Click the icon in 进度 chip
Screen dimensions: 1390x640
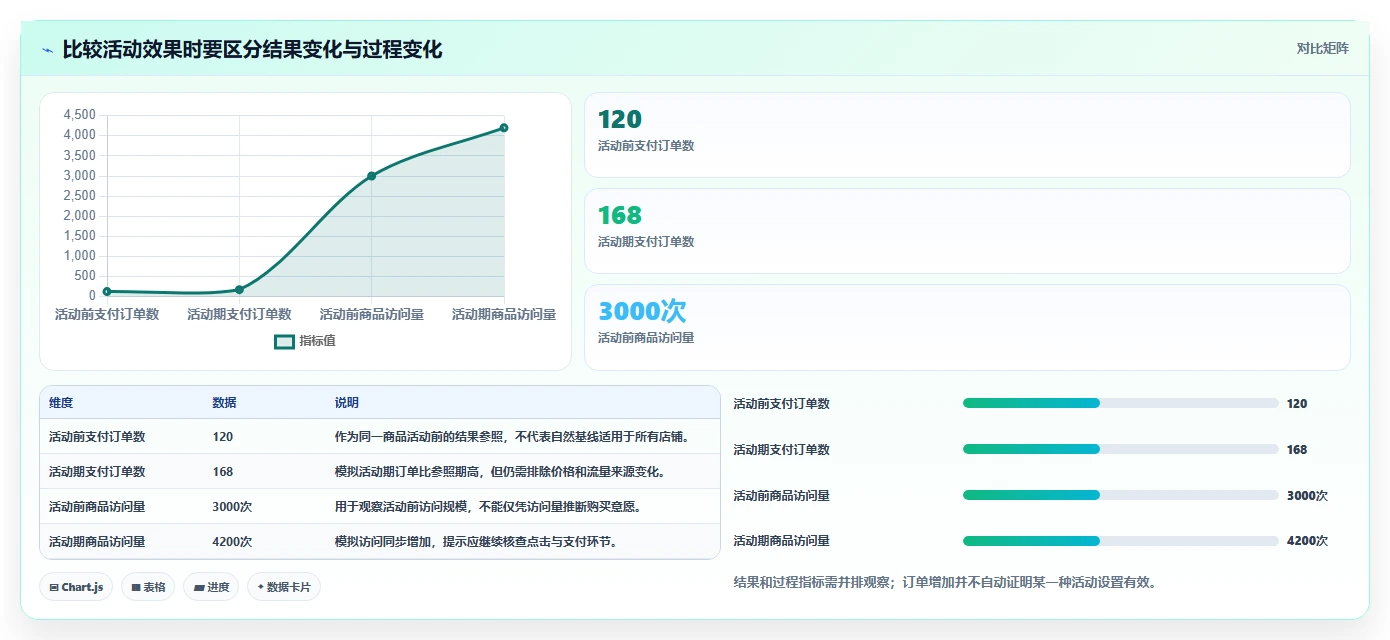199,588
